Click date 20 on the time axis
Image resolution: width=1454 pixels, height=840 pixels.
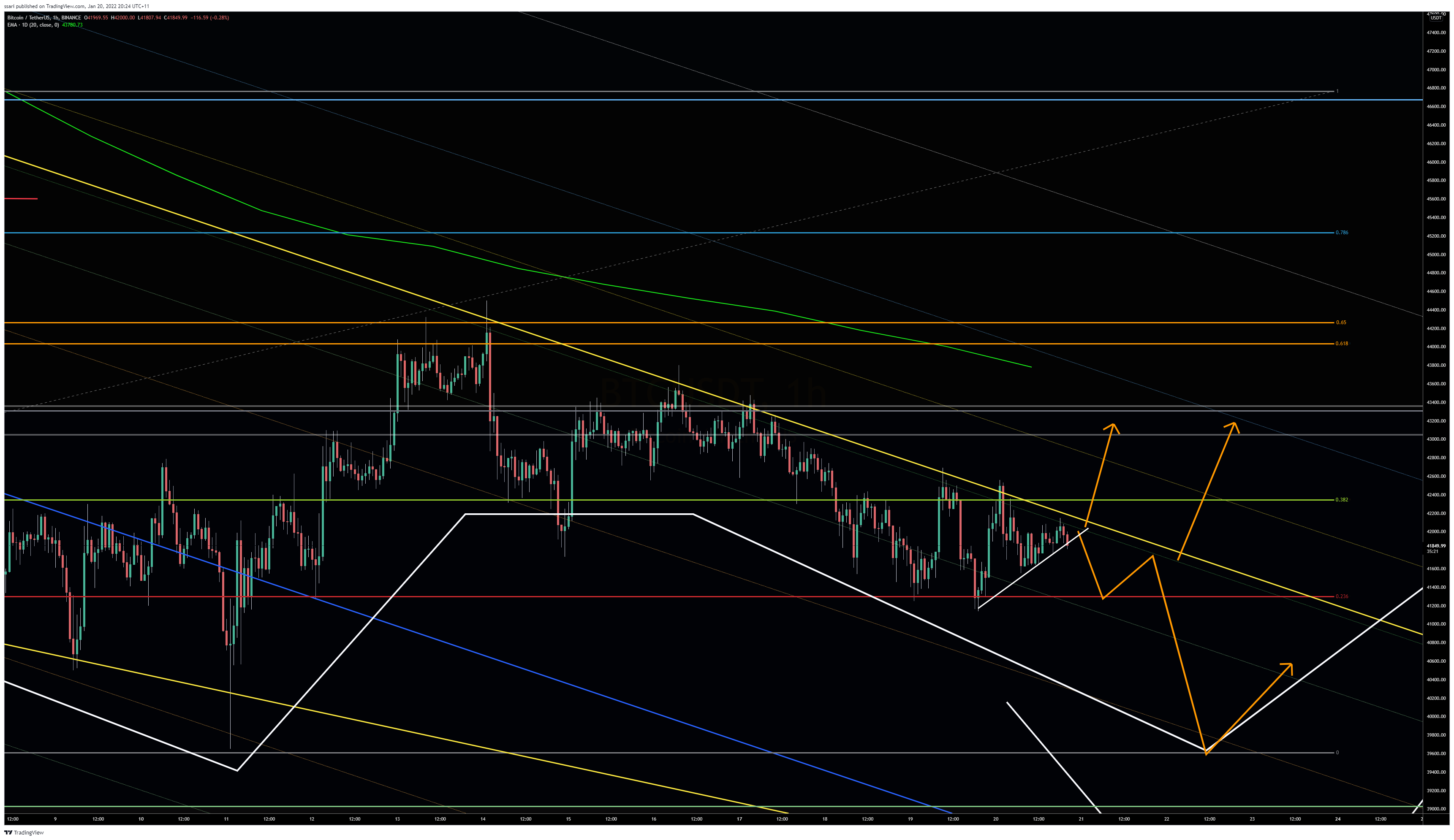[996, 818]
